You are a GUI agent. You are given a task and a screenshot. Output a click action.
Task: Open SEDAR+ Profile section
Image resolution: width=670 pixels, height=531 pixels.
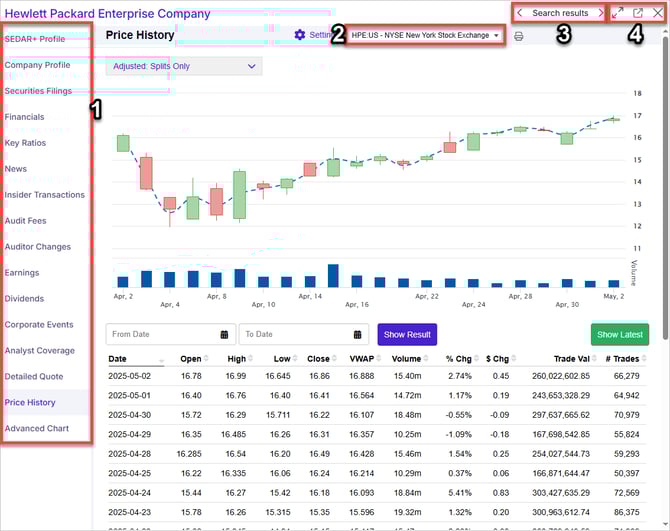coord(35,39)
